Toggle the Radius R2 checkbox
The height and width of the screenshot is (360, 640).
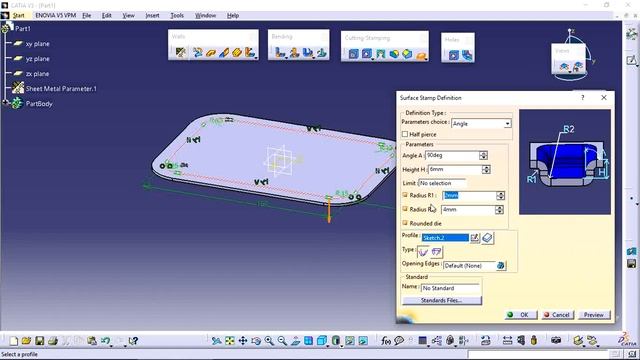pos(405,209)
